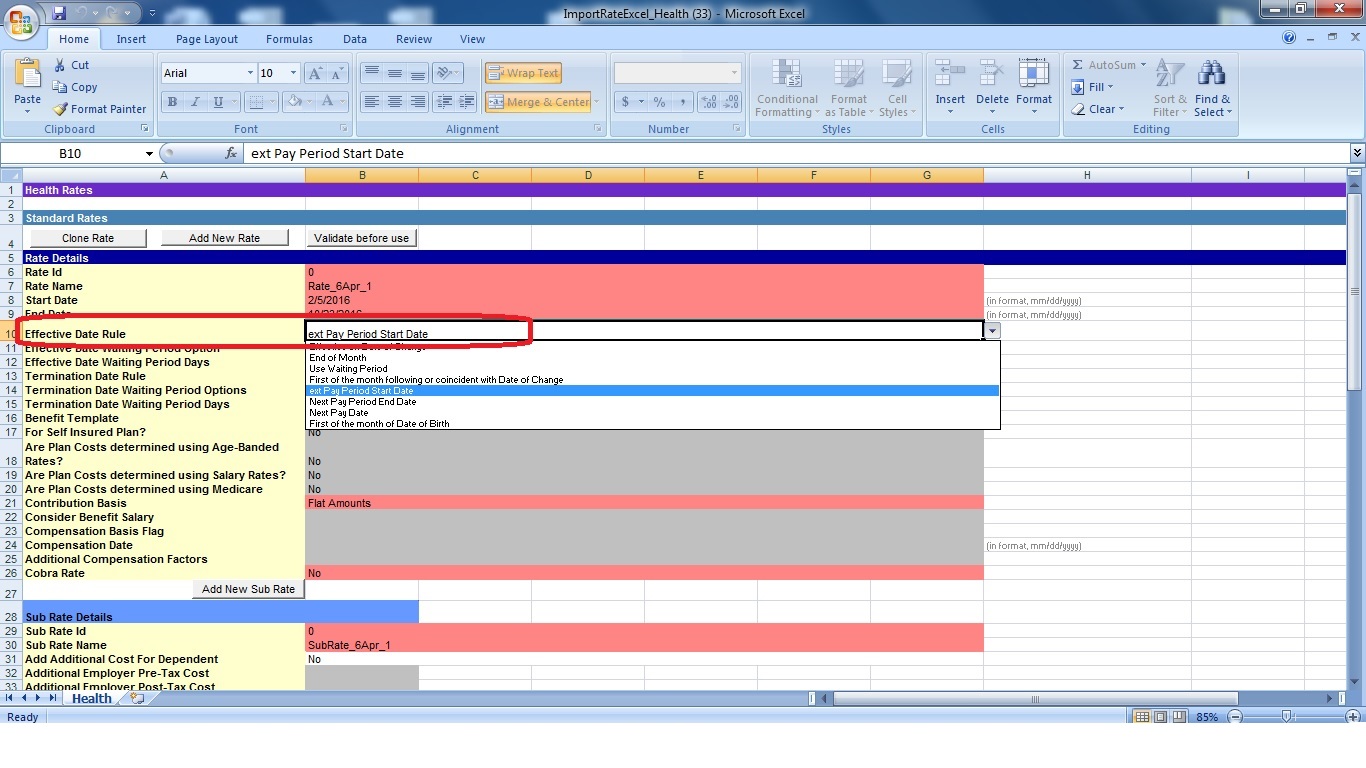Click Decrease Decimal icon
1366x768 pixels.
[x=732, y=102]
